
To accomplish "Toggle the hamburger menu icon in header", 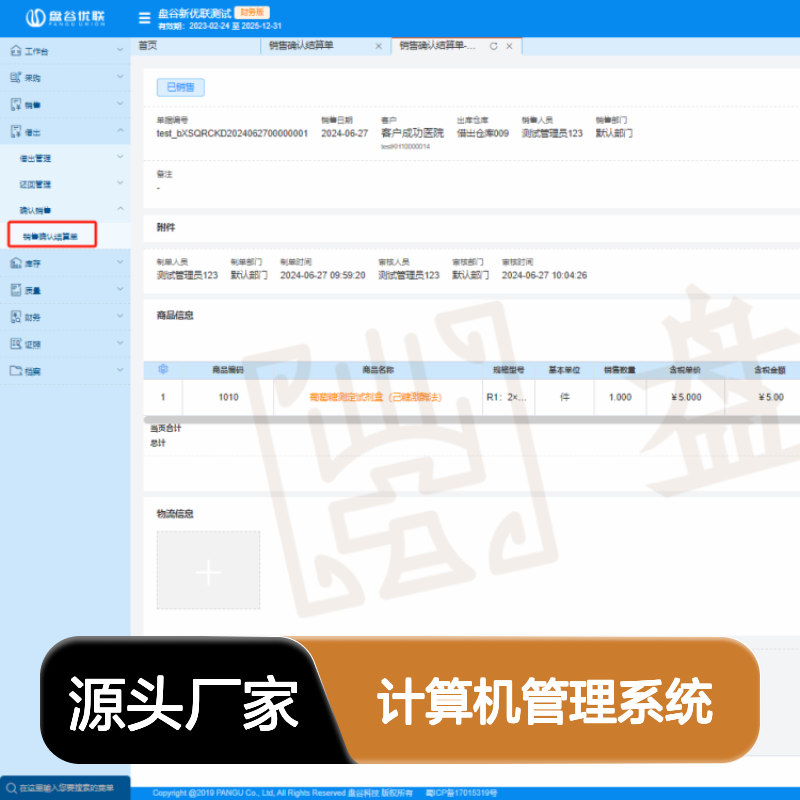I will point(144,18).
